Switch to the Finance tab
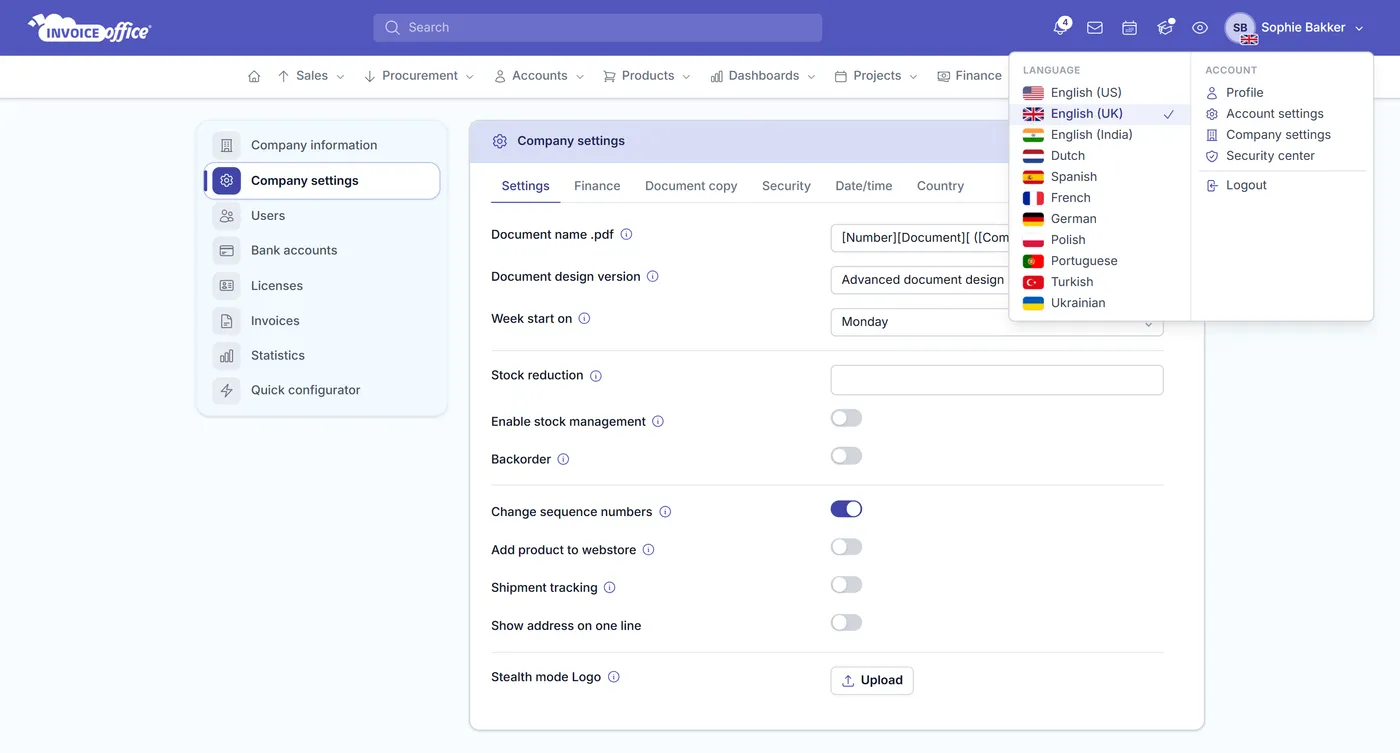Image resolution: width=1400 pixels, height=753 pixels. 597,186
